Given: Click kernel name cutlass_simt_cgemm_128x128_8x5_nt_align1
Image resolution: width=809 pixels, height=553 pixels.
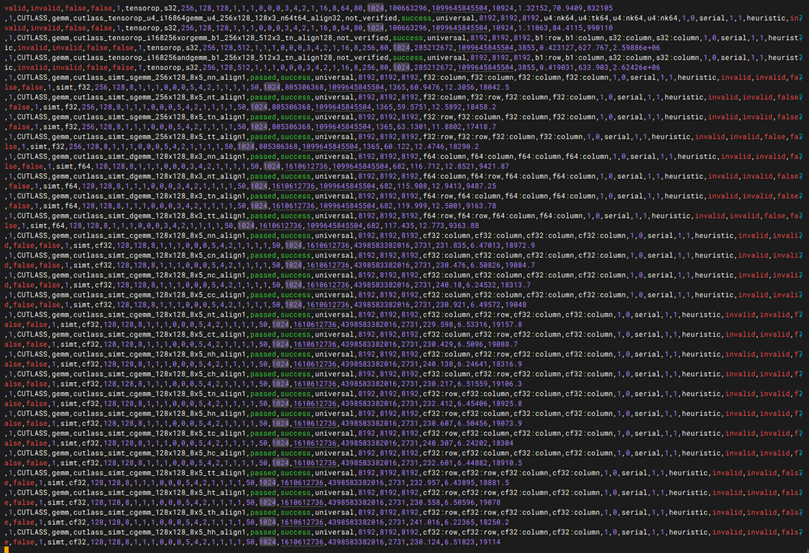Looking at the screenshot, I should pos(161,315).
